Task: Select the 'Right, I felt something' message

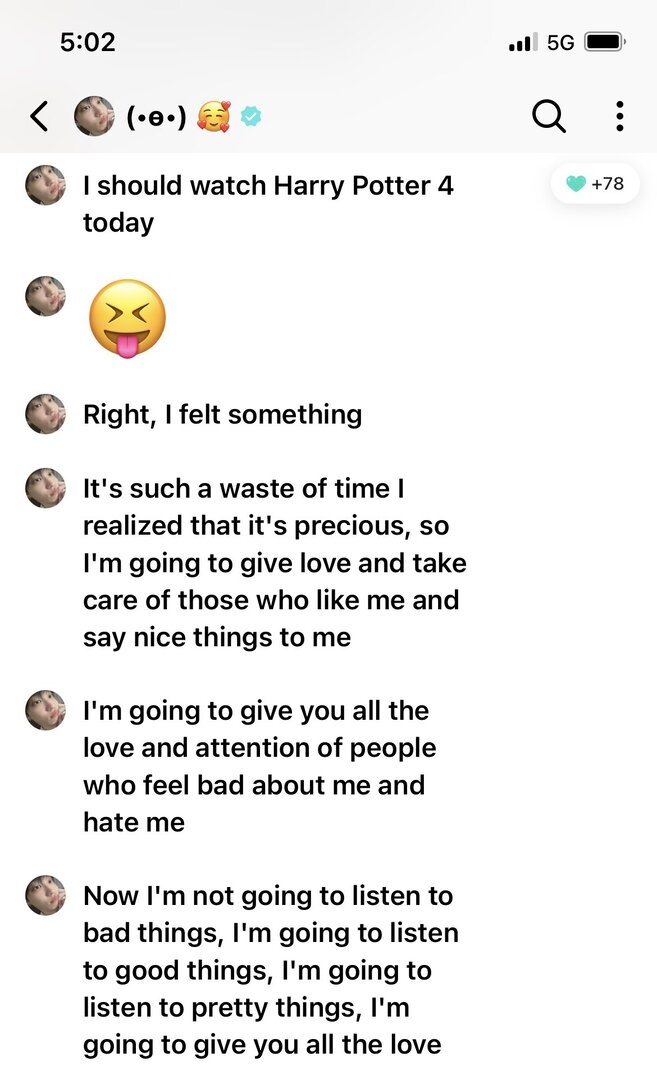Action: coord(222,415)
